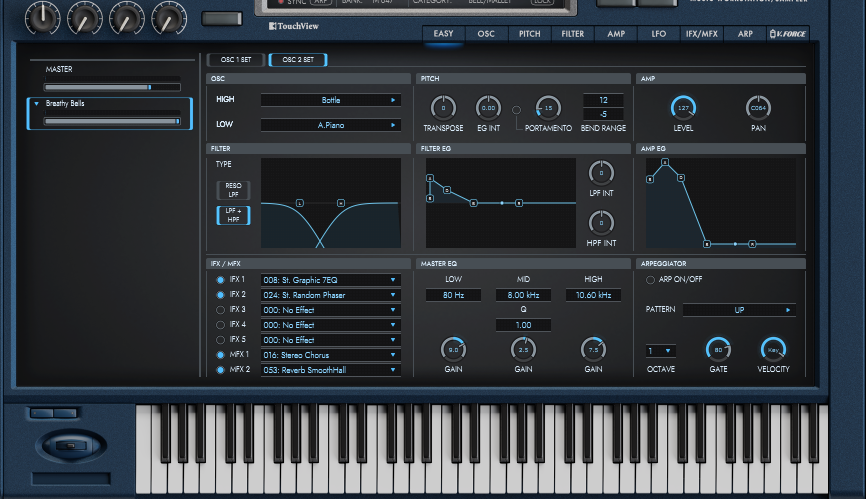Click the LPF INT knob

tap(601, 173)
